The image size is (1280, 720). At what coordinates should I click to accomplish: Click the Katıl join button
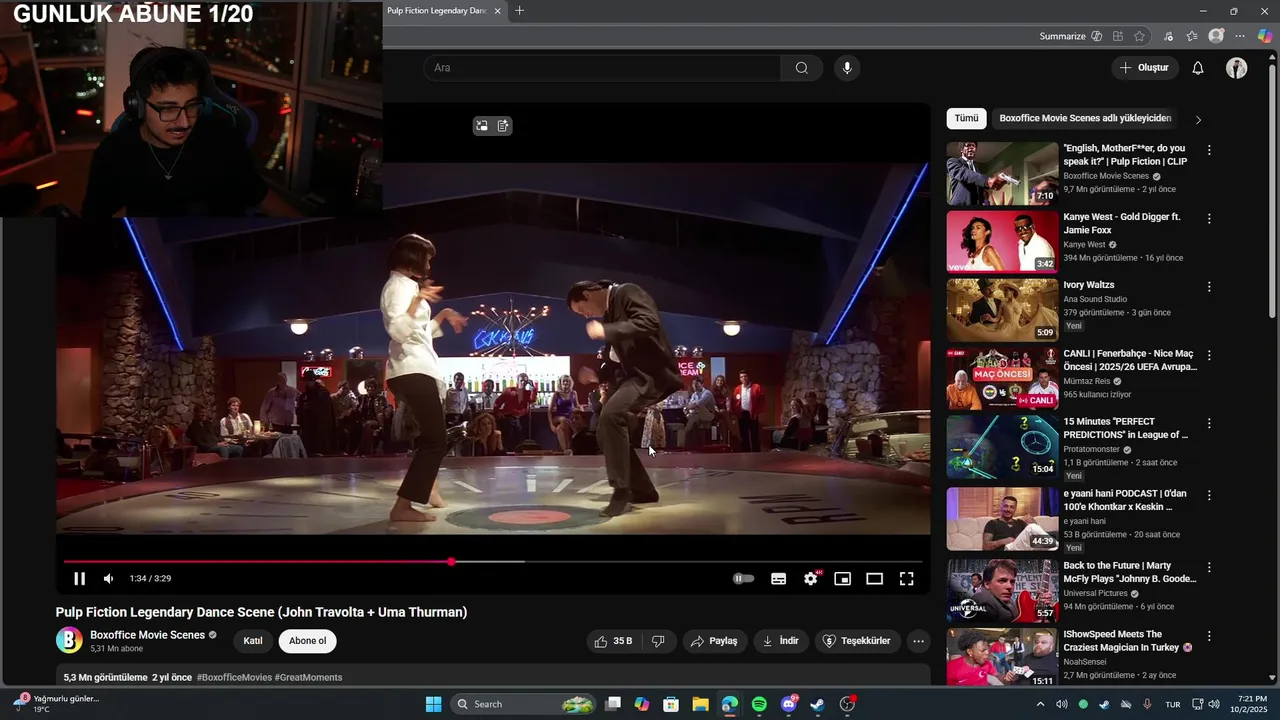coord(253,641)
